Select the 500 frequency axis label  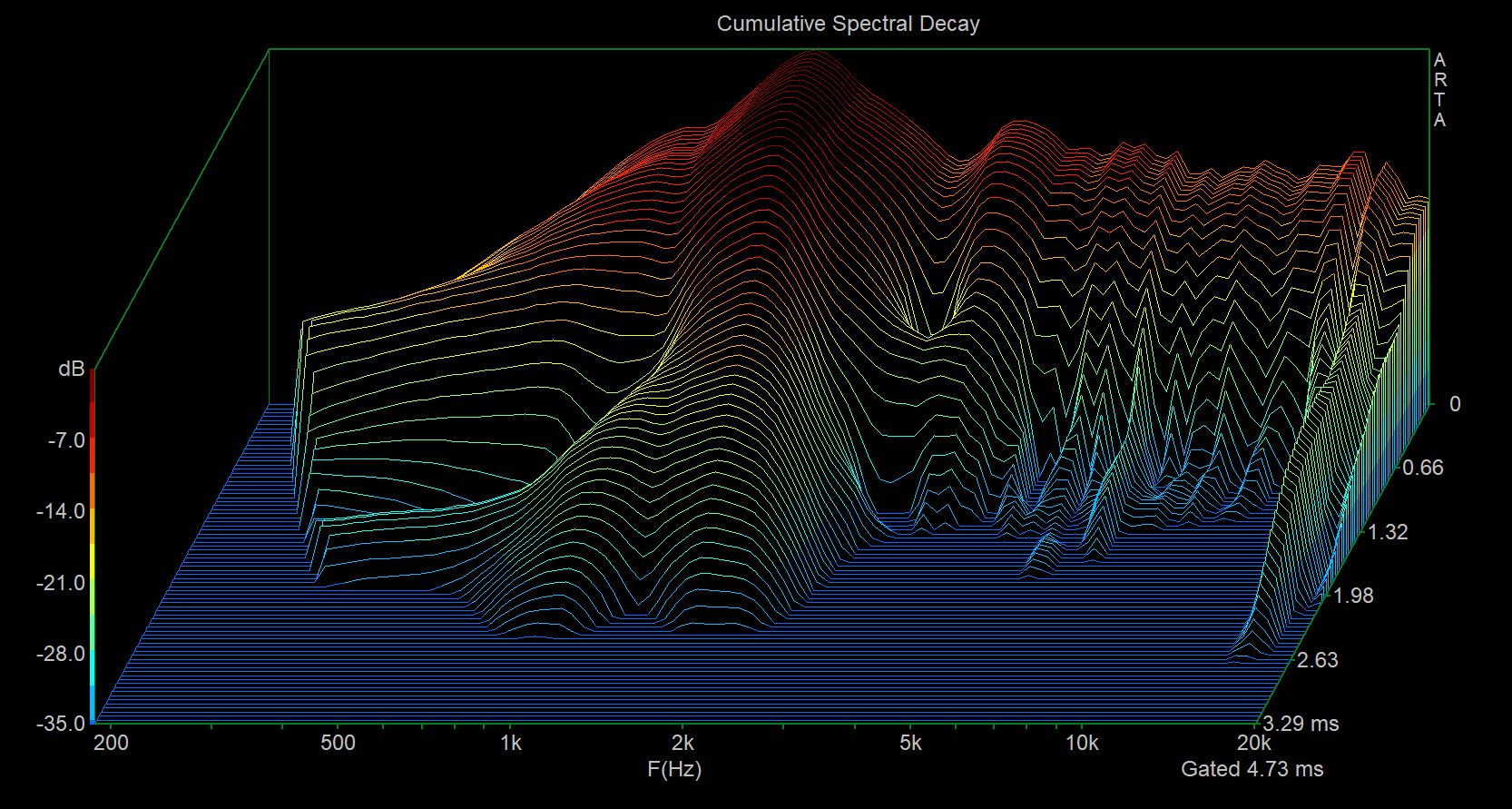click(338, 744)
